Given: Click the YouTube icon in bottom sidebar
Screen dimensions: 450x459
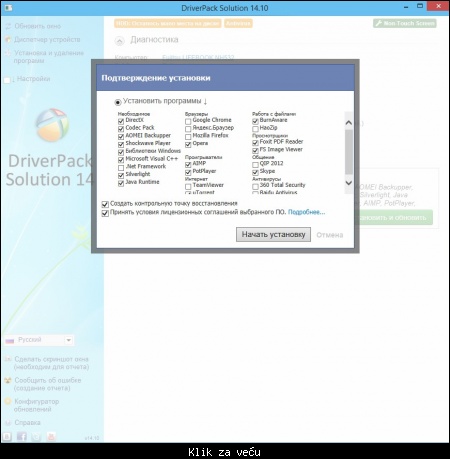Looking at the screenshot, I should click(51, 436).
